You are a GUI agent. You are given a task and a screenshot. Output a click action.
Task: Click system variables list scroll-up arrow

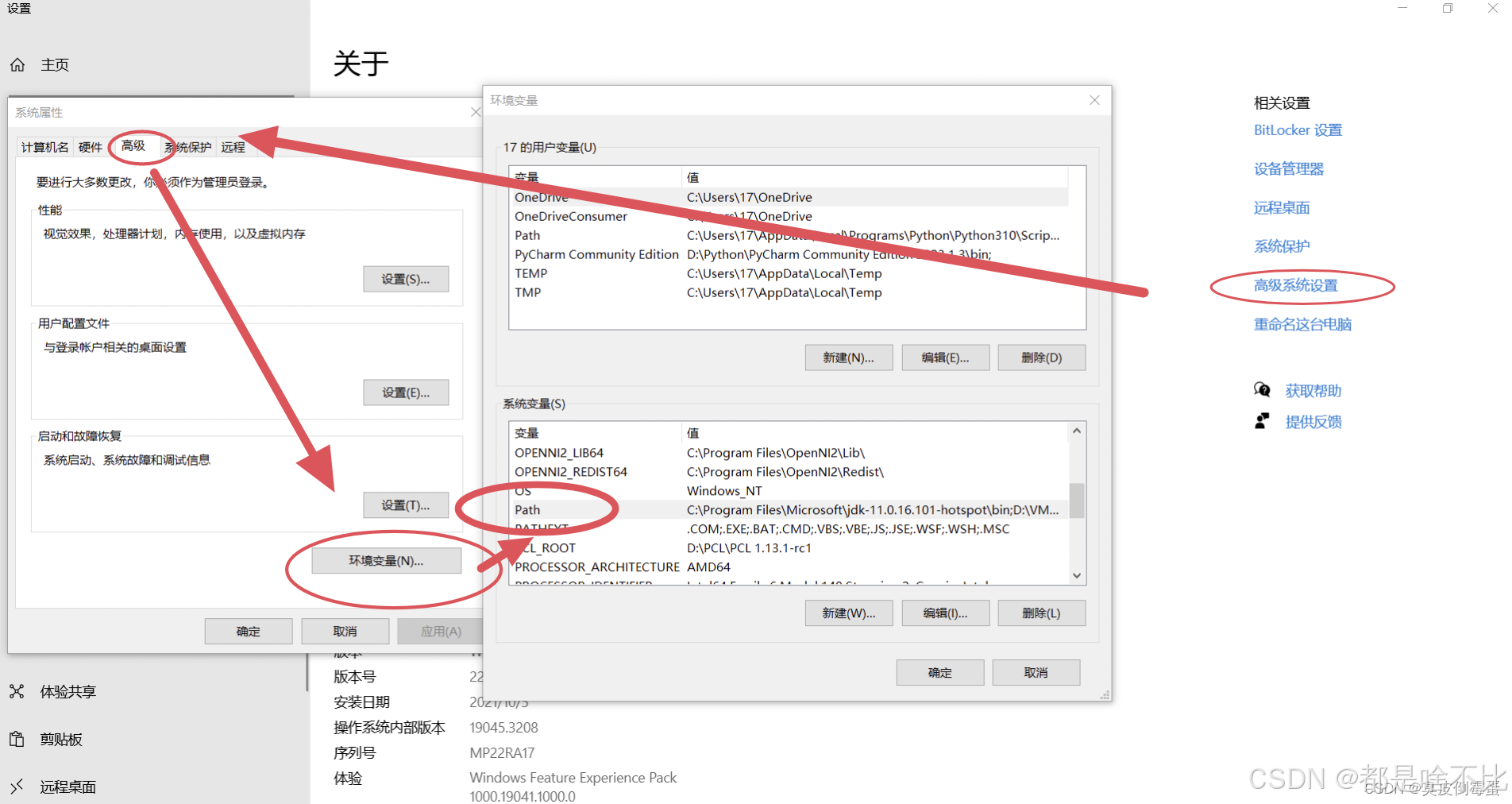(1077, 431)
